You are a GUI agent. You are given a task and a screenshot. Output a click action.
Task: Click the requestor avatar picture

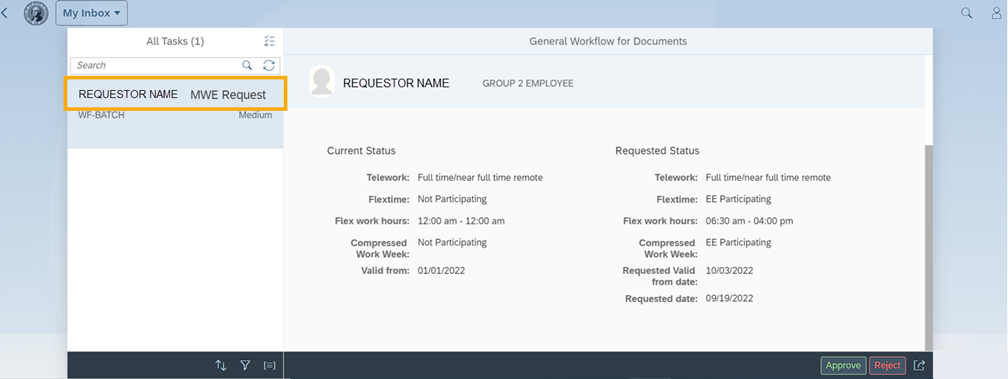[321, 82]
